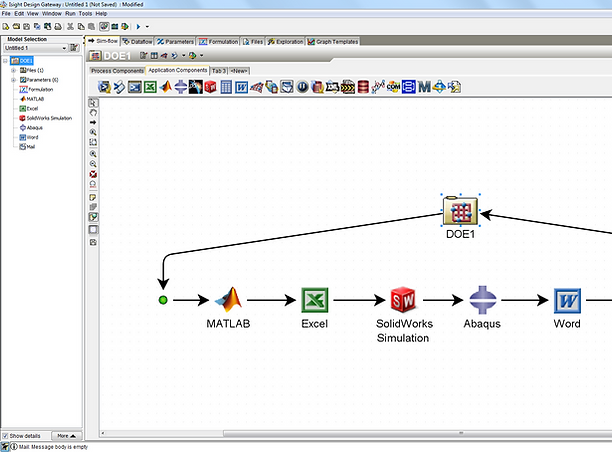Choose the Abaqus component in the palette toolbar
This screenshot has width=612, height=452.
coord(180,87)
